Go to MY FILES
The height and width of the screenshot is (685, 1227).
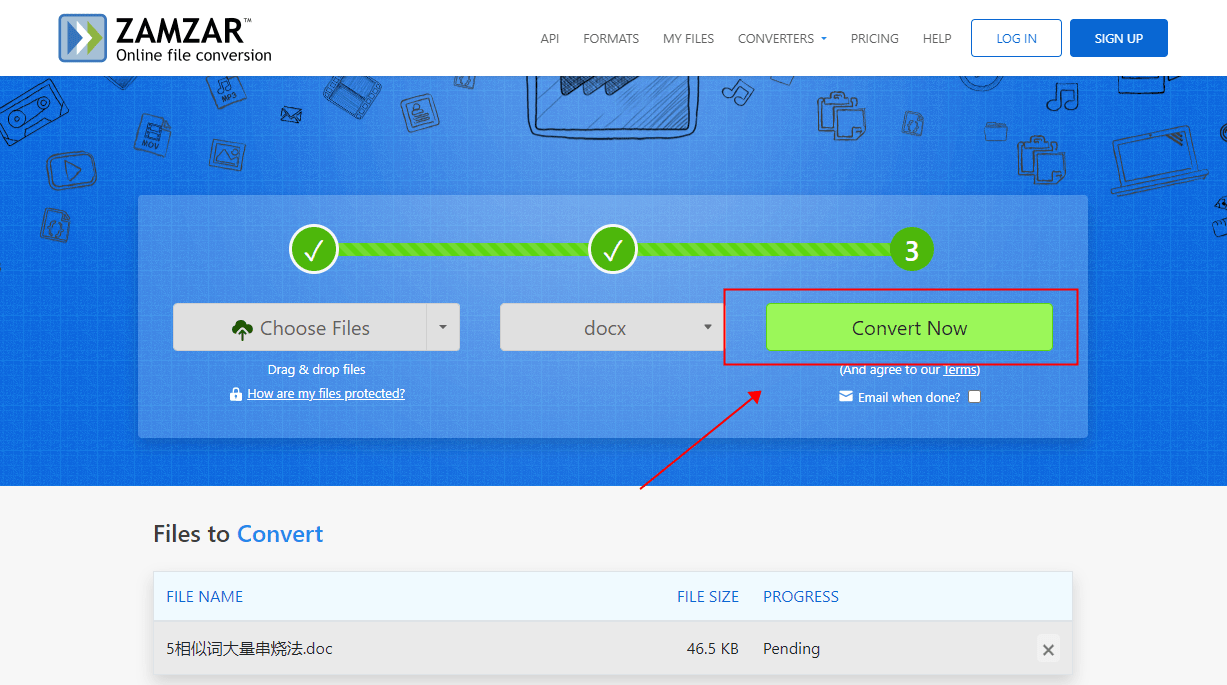[x=688, y=38]
